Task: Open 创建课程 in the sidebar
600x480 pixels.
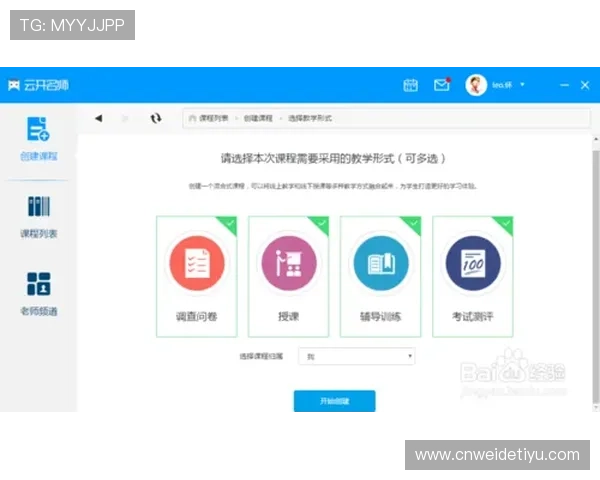Action: pyautogui.click(x=38, y=139)
